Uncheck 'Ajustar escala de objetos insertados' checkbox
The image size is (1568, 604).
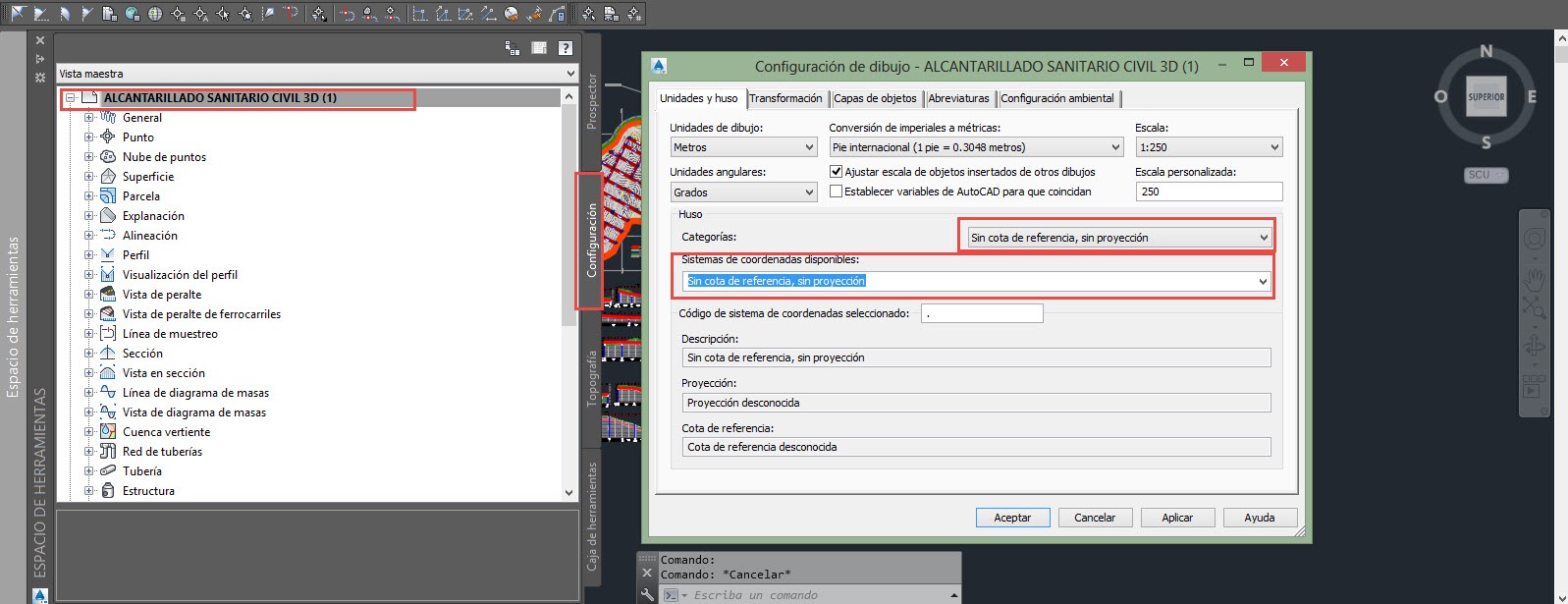837,171
